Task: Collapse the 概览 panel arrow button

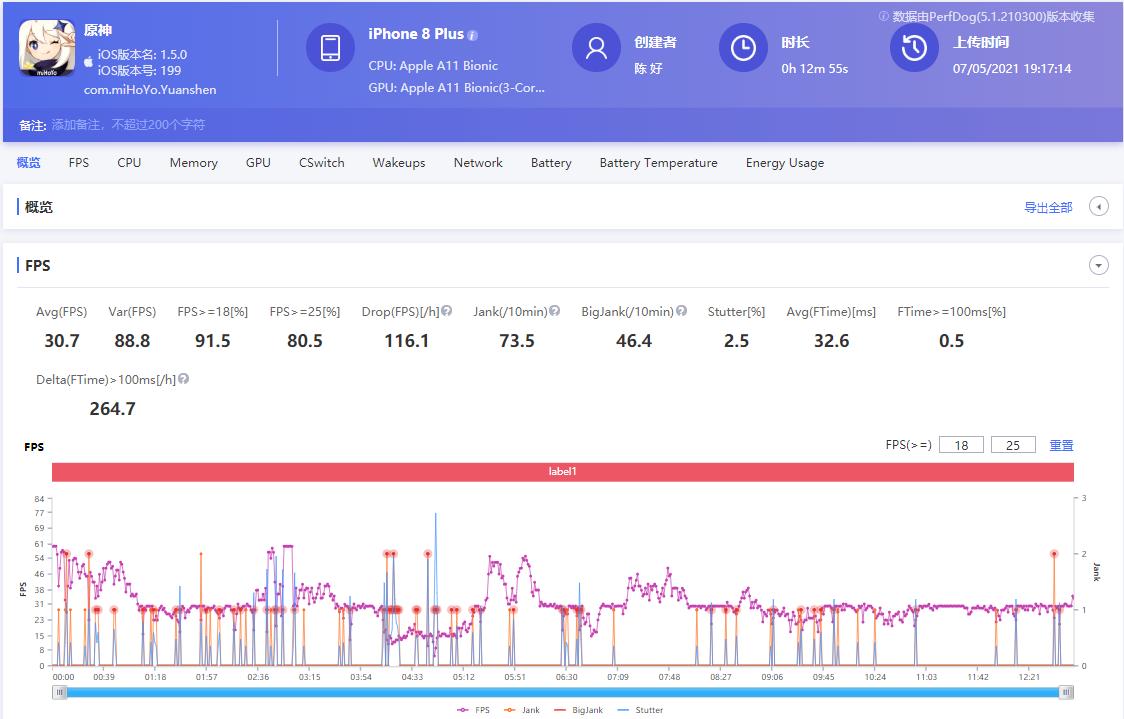Action: [x=1098, y=207]
